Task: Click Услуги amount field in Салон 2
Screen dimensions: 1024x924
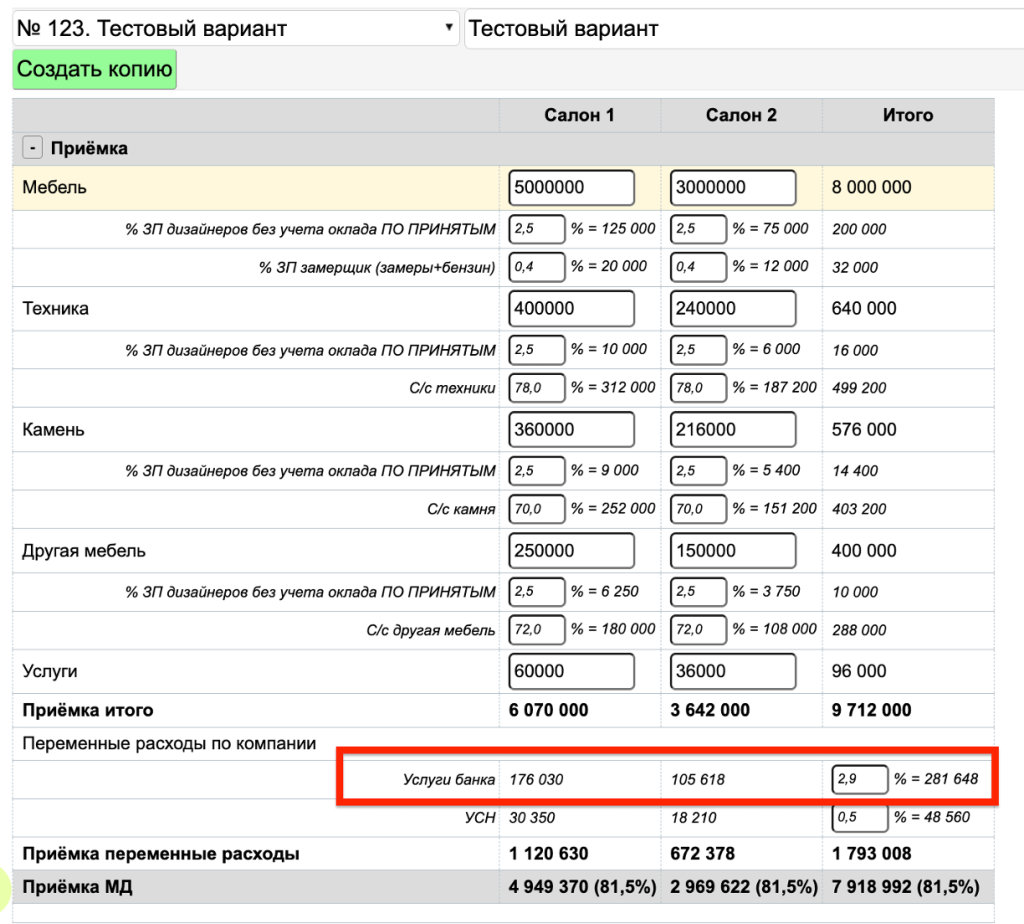Action: pyautogui.click(x=733, y=671)
